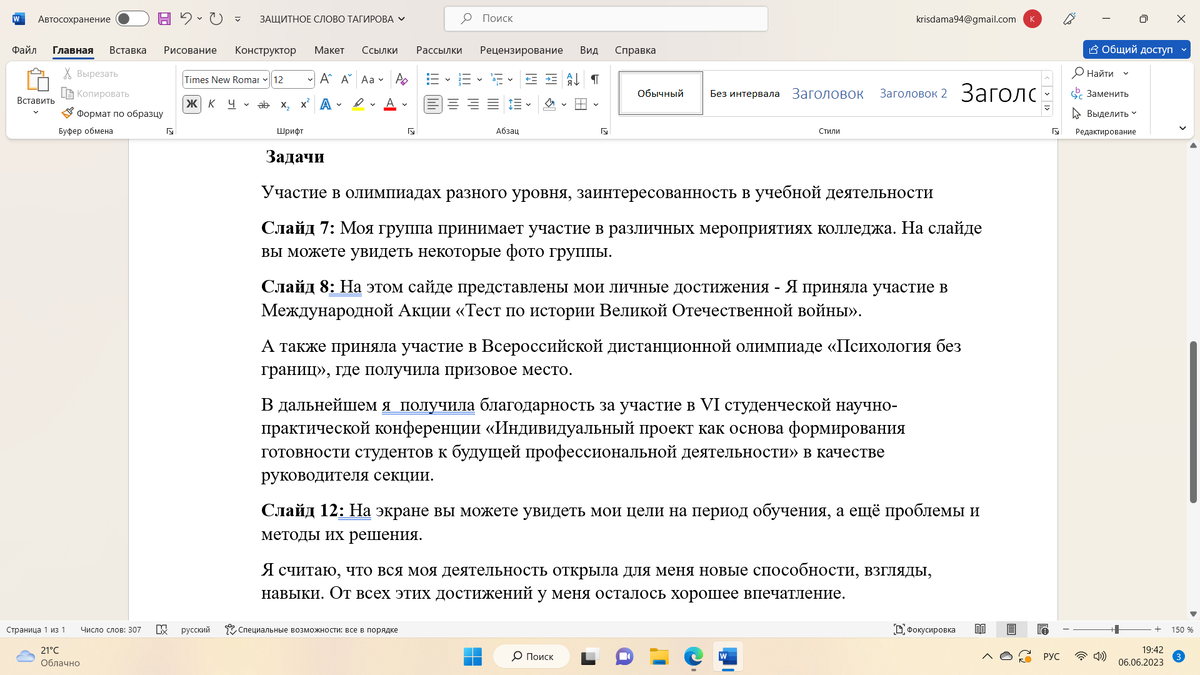Switch to the Layout (Макет) tab
The width and height of the screenshot is (1200, 675).
click(329, 50)
